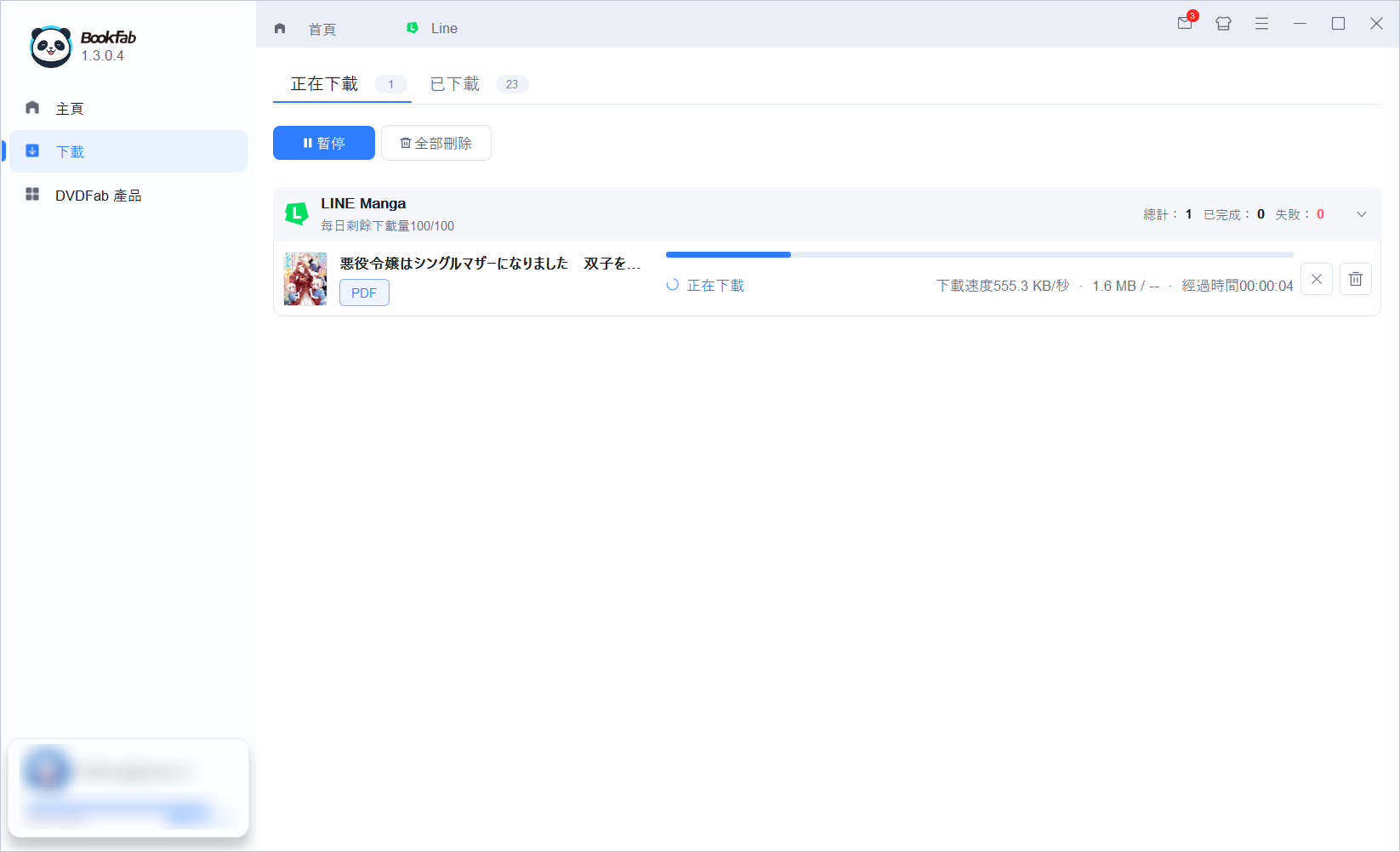Open the 主頁 home page in sidebar
The width and height of the screenshot is (1400, 852).
click(128, 108)
